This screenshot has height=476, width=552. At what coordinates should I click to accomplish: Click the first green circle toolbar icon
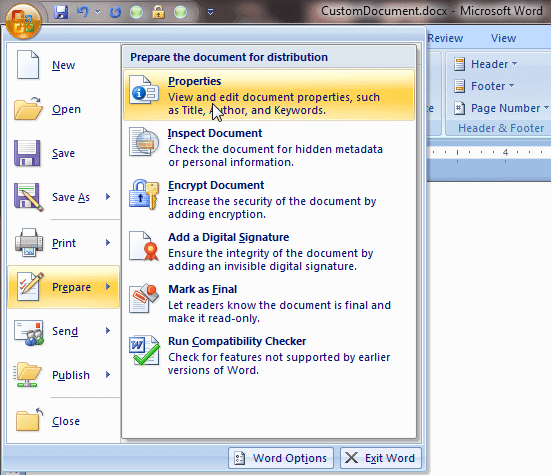(x=137, y=12)
